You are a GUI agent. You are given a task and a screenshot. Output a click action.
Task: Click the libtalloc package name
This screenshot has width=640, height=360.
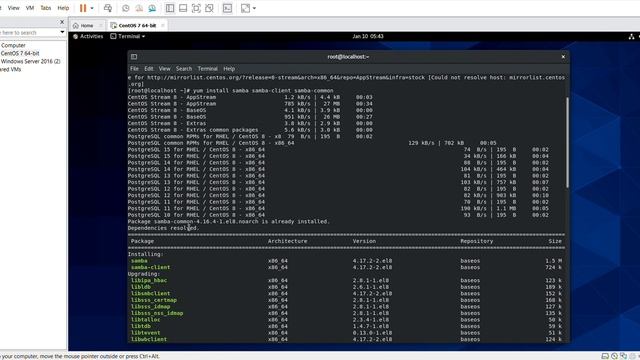[x=146, y=320]
